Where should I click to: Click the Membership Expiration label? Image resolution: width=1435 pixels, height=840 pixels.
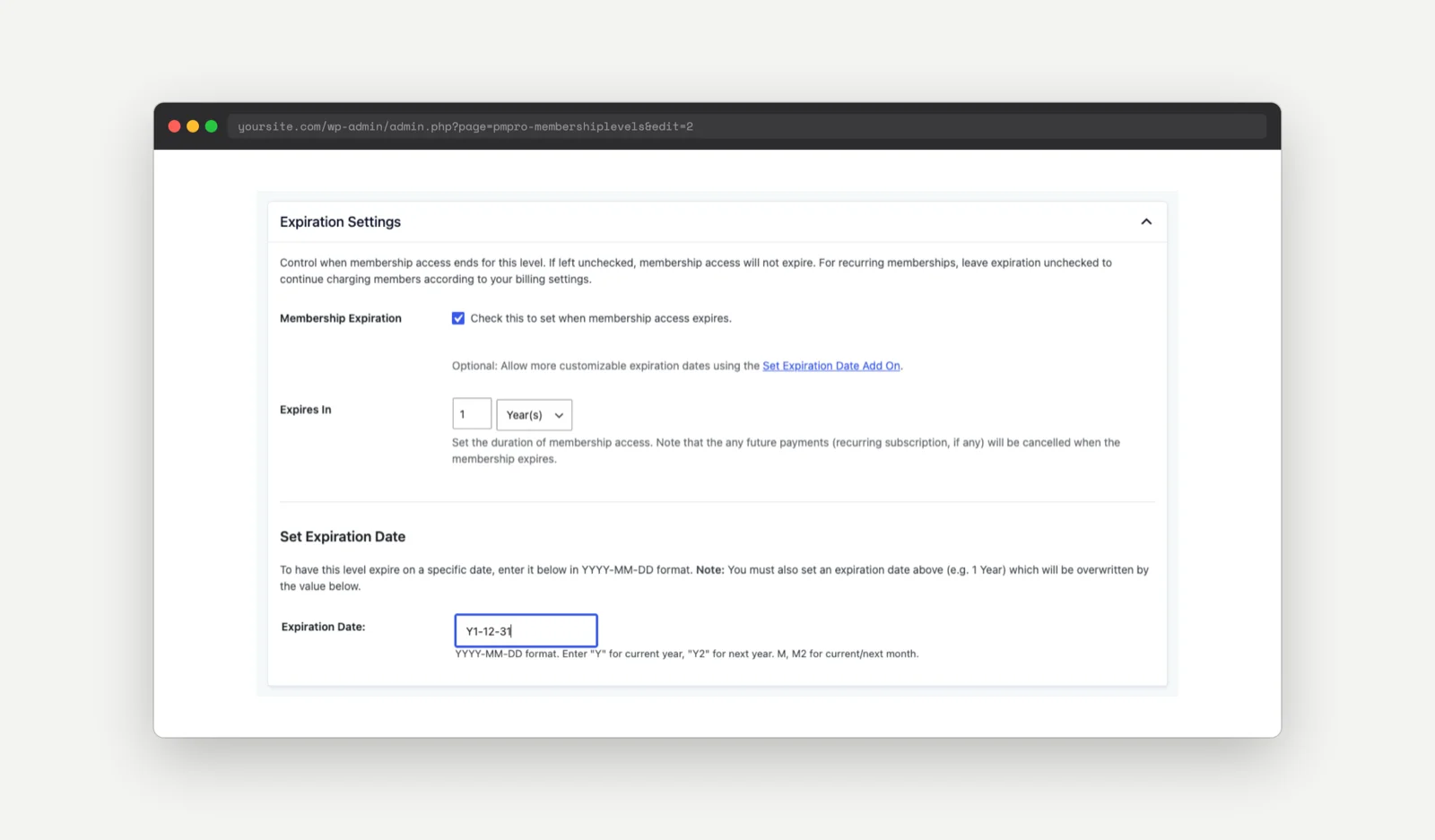[x=341, y=318]
